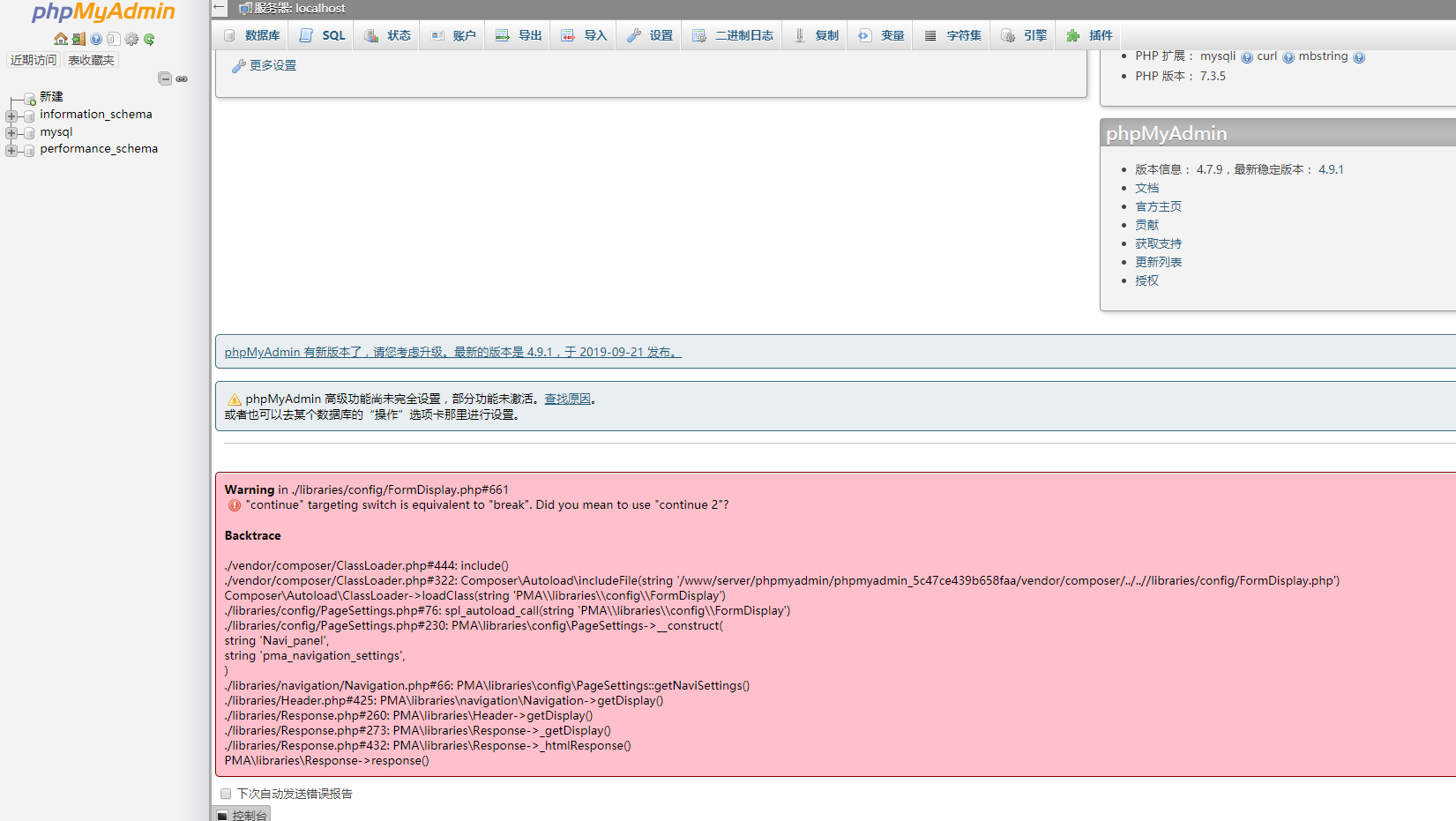This screenshot has height=821, width=1456.
Task: Reload navigation panel with green refresh icon
Action: point(149,39)
